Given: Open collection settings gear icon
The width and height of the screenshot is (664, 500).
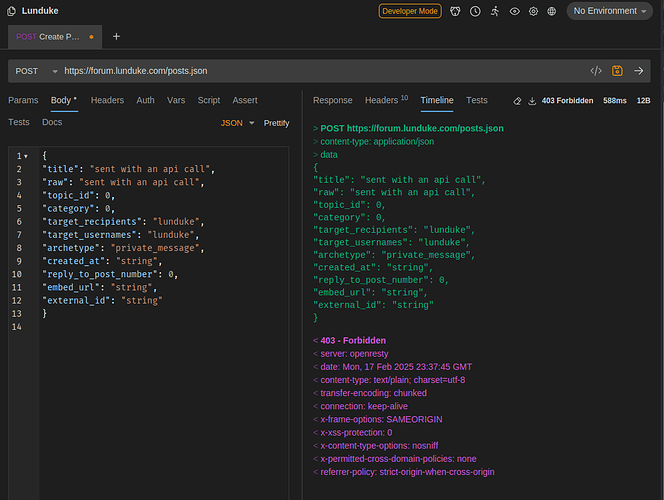Looking at the screenshot, I should coord(533,11).
